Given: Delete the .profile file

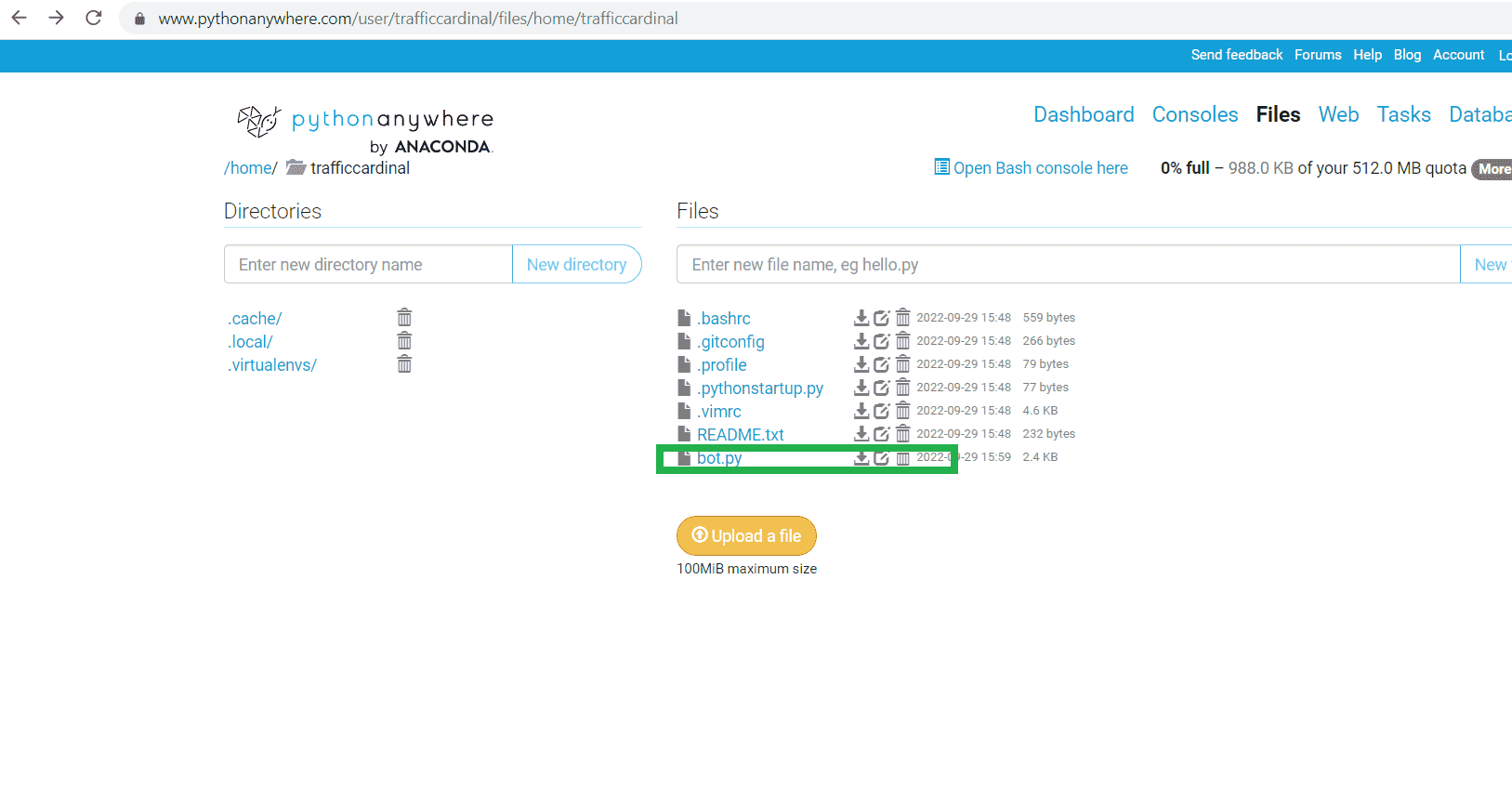Looking at the screenshot, I should 902,364.
